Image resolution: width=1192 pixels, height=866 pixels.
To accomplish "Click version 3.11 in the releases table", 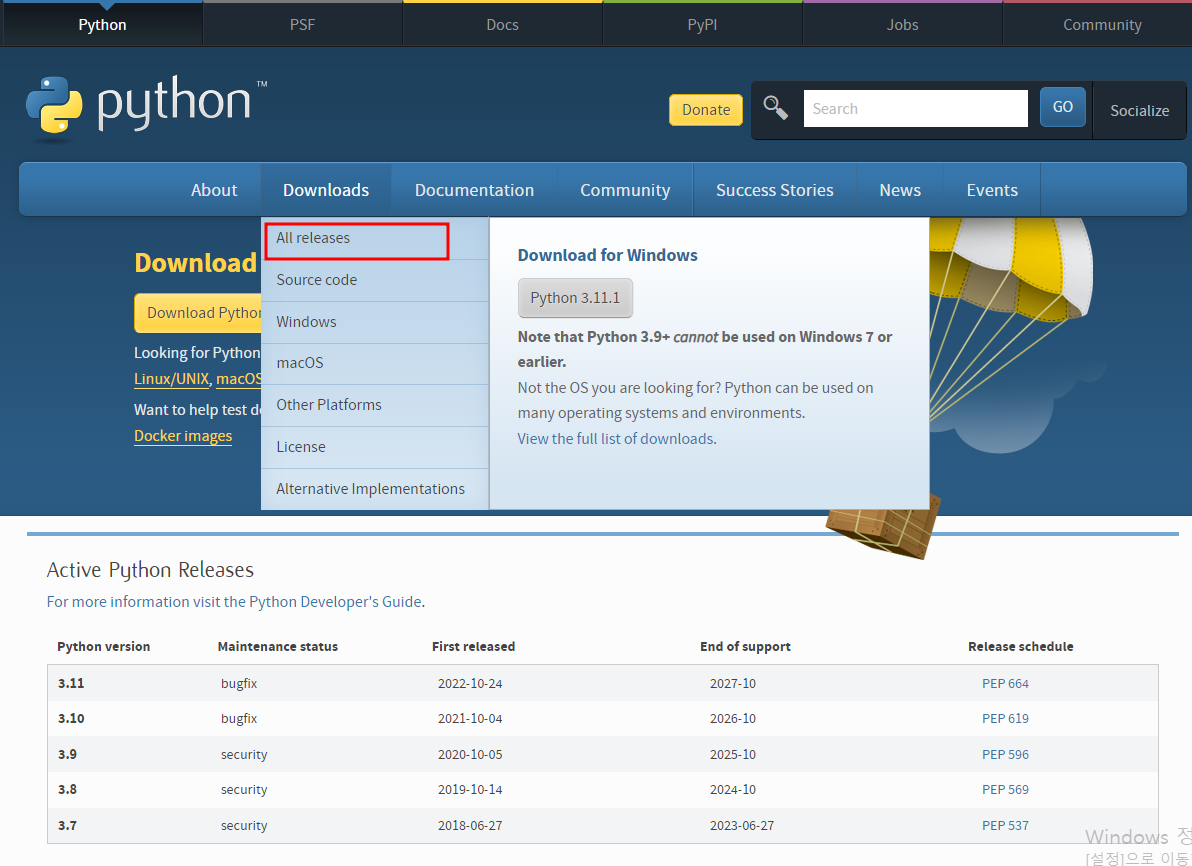I will [71, 683].
